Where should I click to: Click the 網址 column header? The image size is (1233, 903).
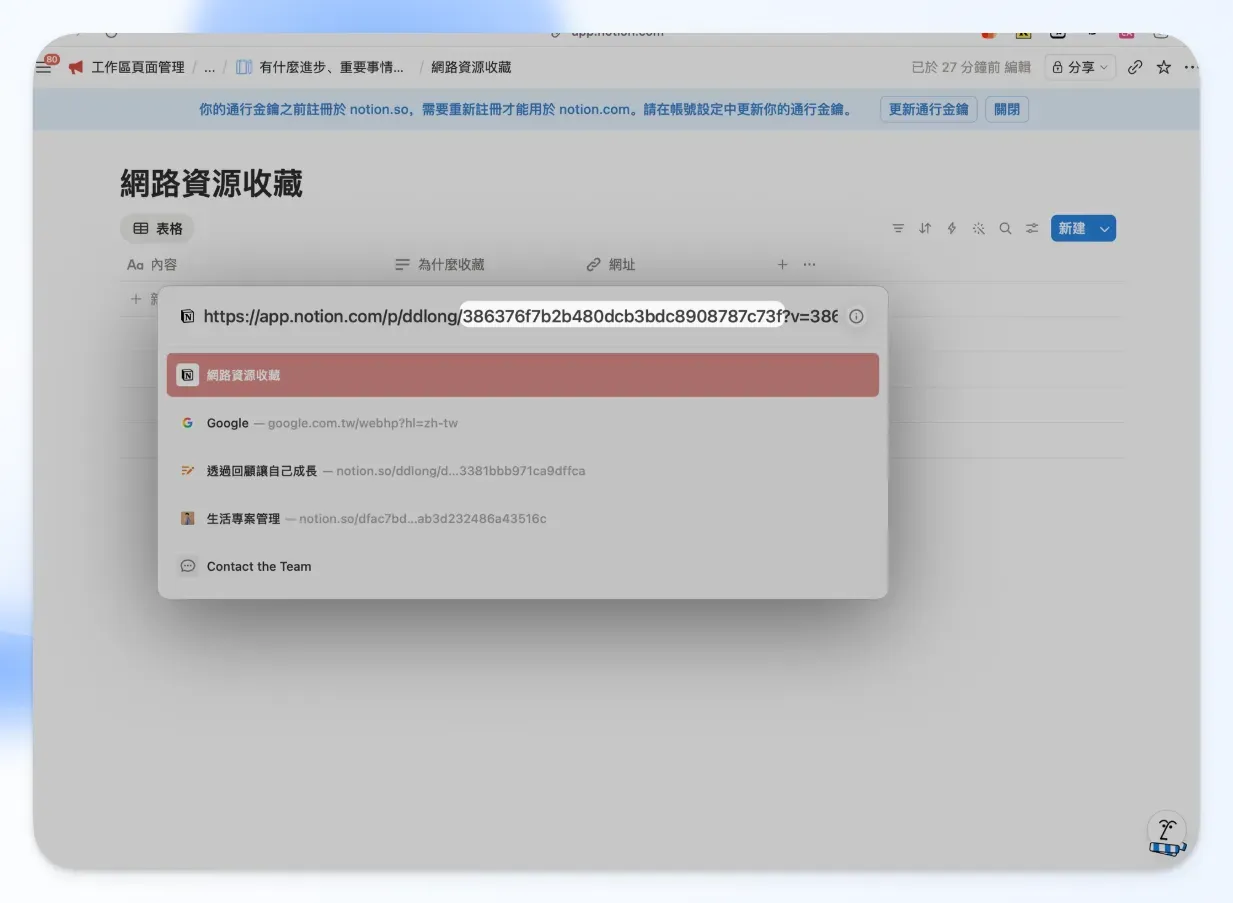tap(611, 265)
